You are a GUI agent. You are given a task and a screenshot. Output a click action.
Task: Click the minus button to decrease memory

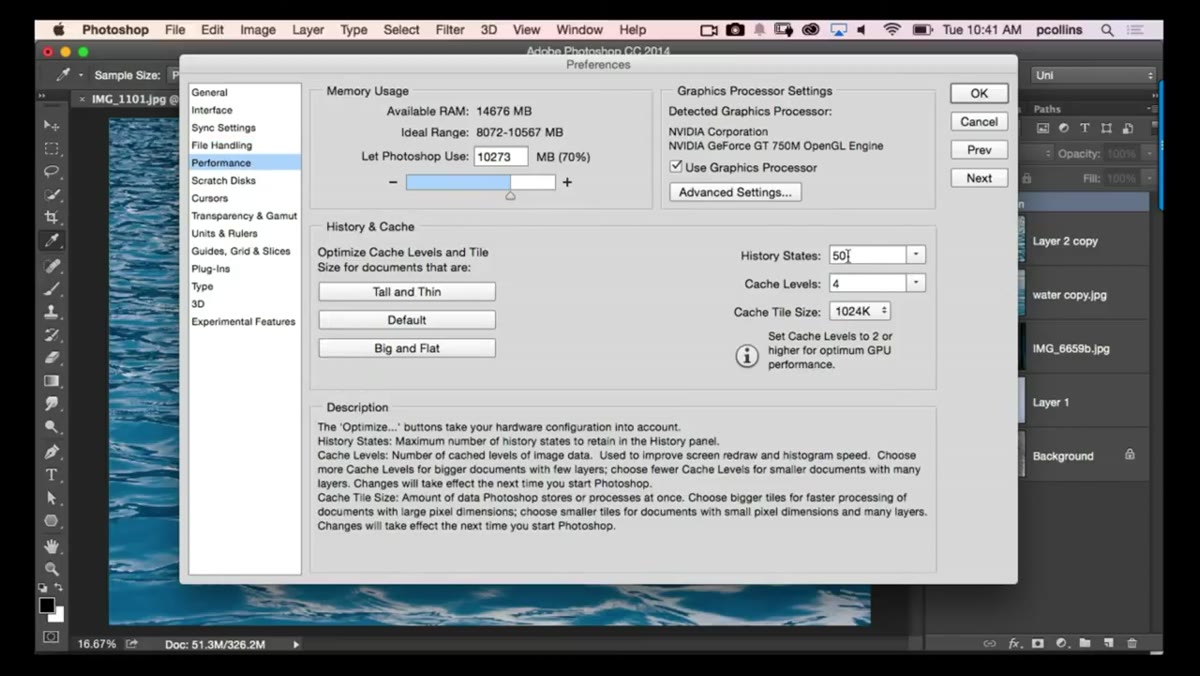(393, 182)
